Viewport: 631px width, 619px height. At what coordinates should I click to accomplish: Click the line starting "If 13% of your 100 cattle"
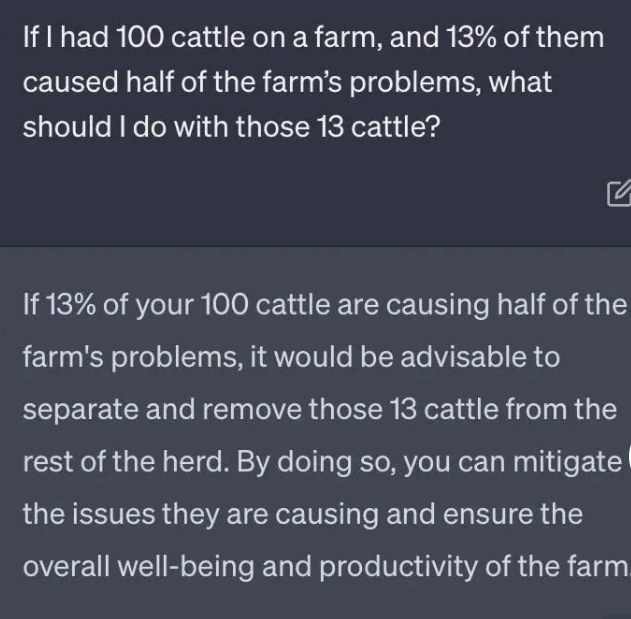tap(322, 305)
